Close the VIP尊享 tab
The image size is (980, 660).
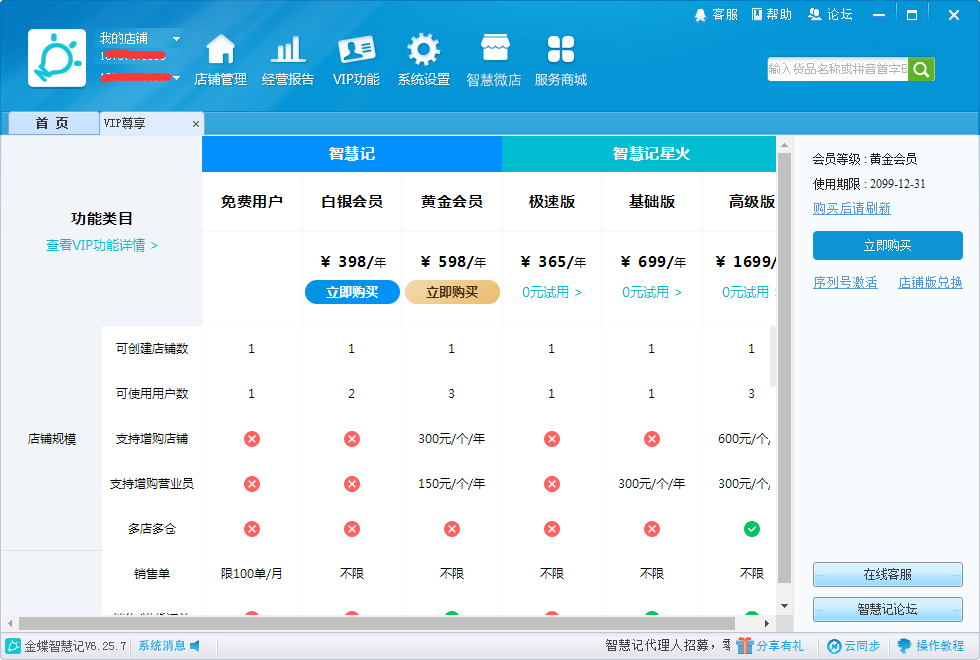196,124
